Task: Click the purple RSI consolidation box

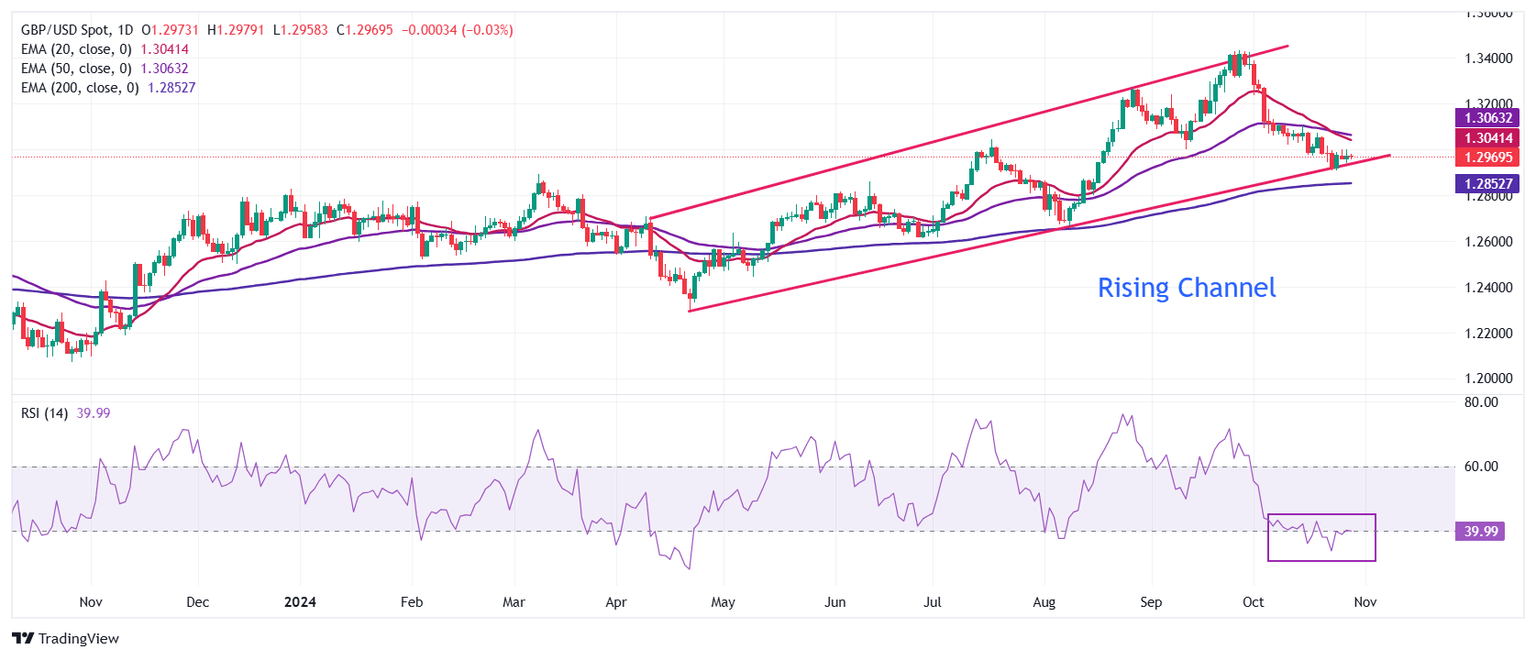Action: pos(1322,537)
